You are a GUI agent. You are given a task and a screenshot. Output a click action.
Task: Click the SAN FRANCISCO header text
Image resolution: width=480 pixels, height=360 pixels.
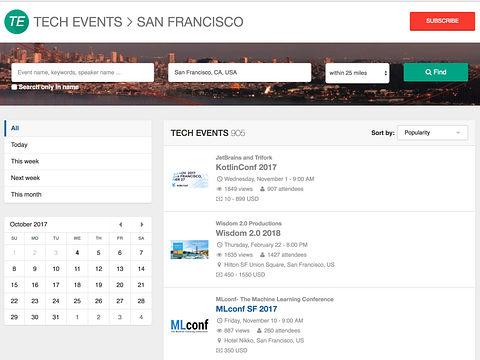tap(190, 22)
